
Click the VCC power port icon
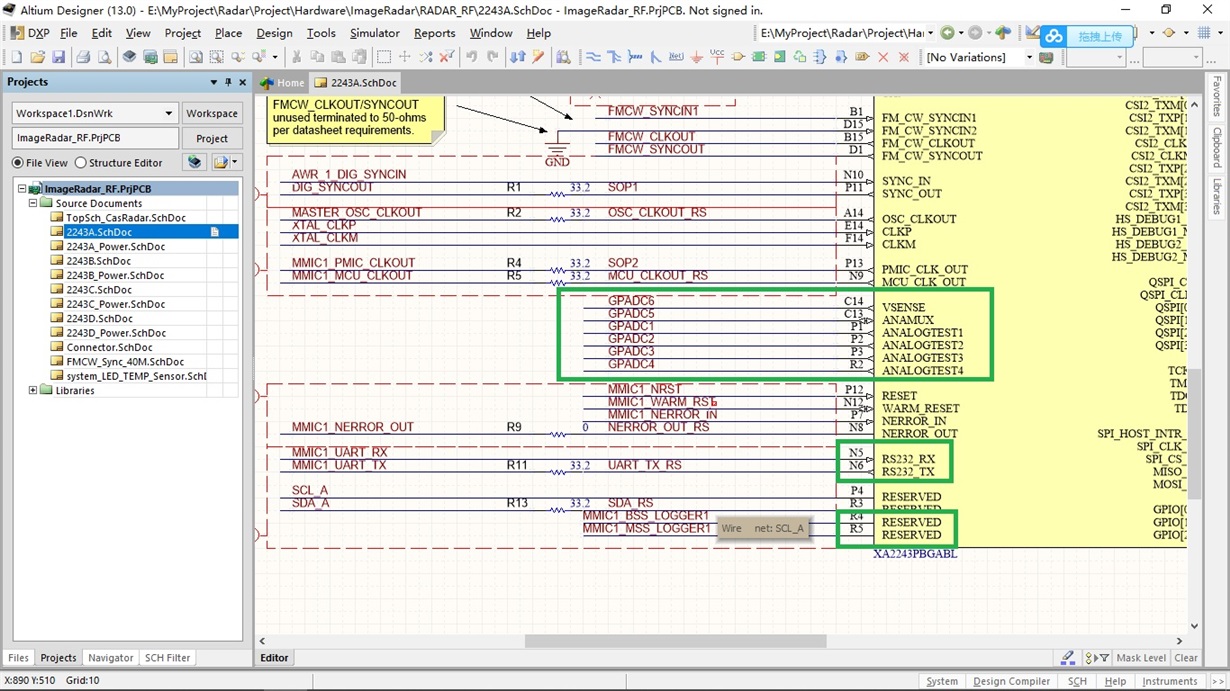tap(717, 57)
